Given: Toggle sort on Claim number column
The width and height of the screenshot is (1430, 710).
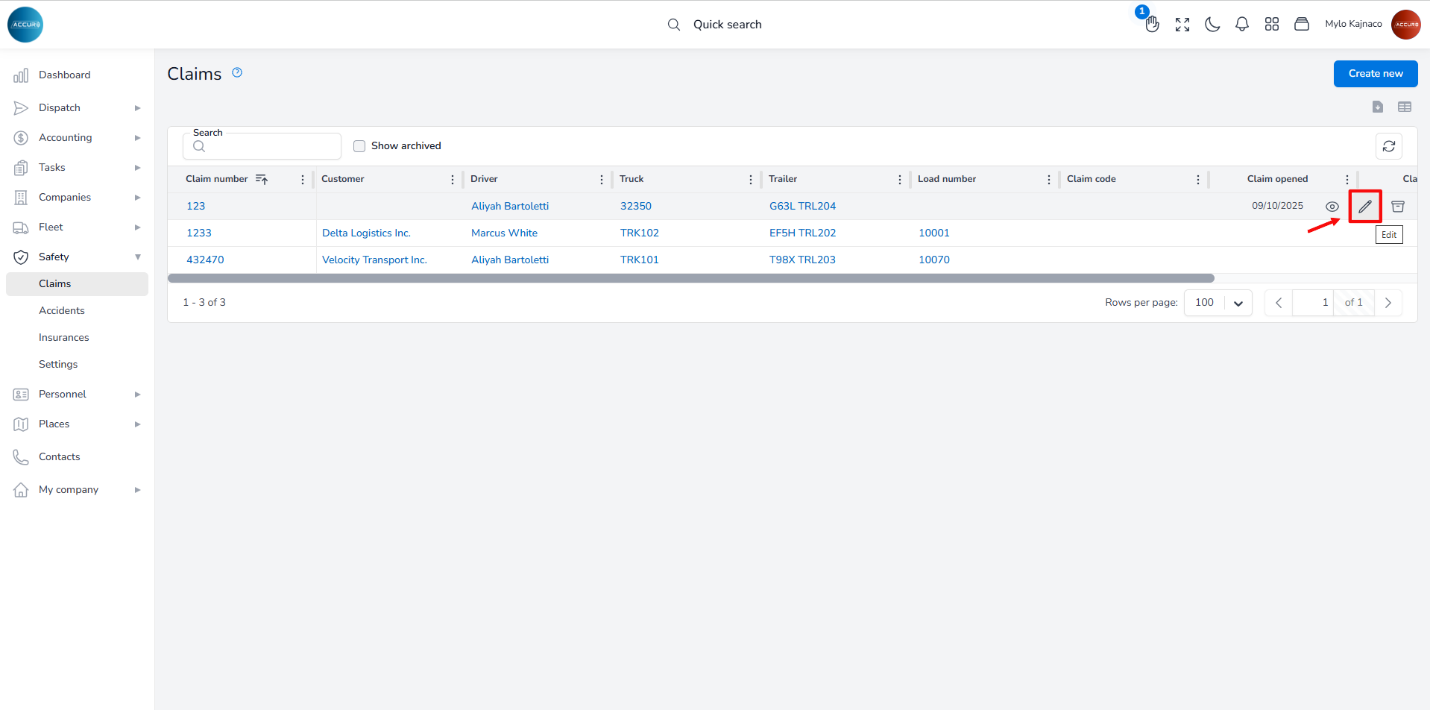Looking at the screenshot, I should coord(262,179).
